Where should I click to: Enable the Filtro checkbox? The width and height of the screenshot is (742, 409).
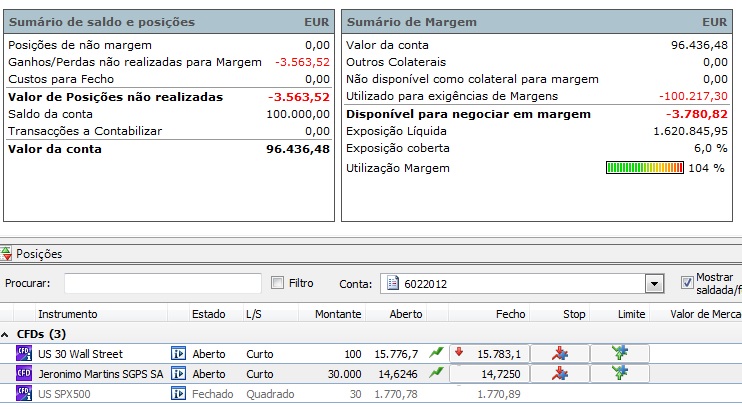tap(277, 283)
